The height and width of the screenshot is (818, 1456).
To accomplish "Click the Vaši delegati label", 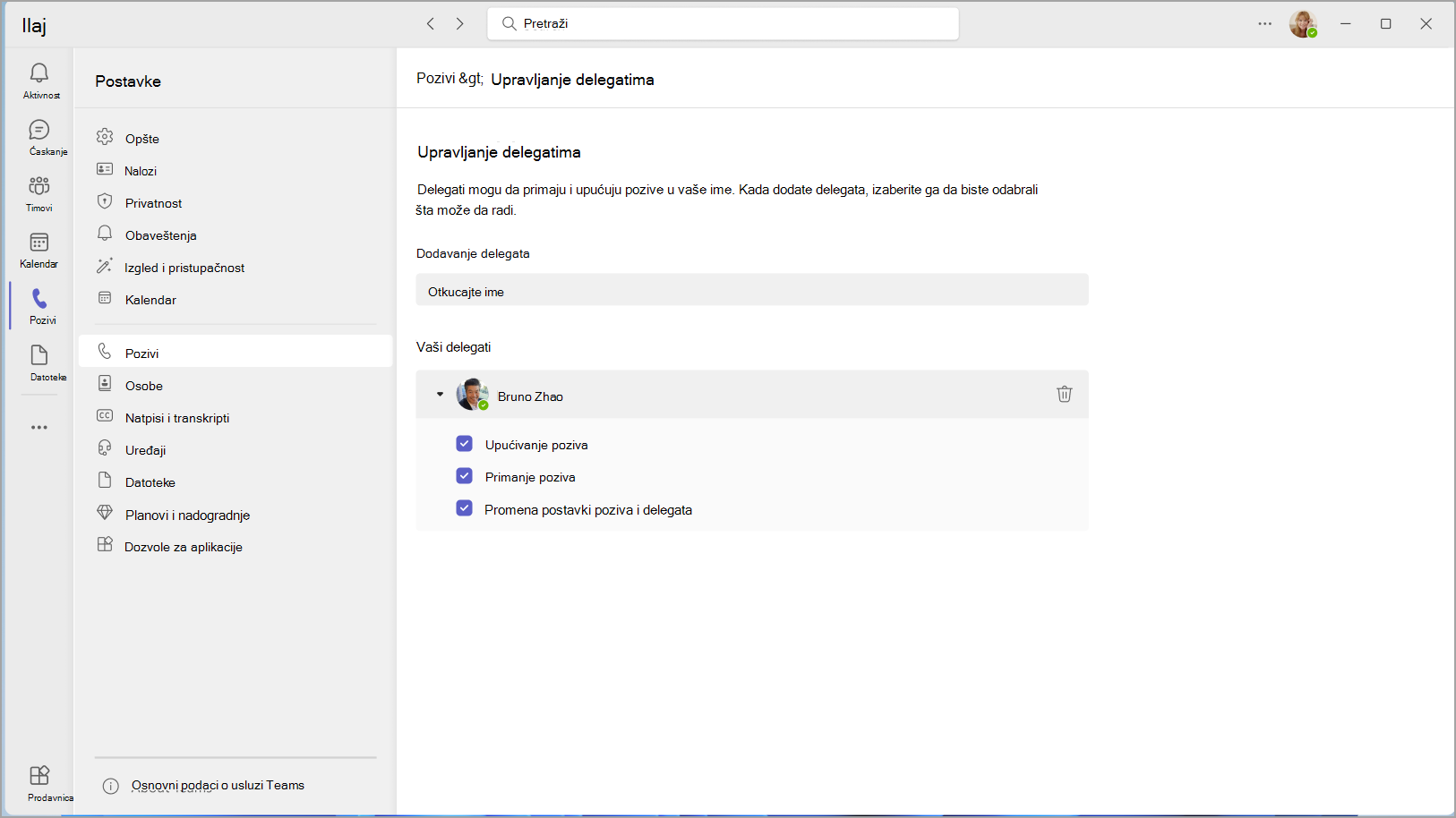I will 454,347.
